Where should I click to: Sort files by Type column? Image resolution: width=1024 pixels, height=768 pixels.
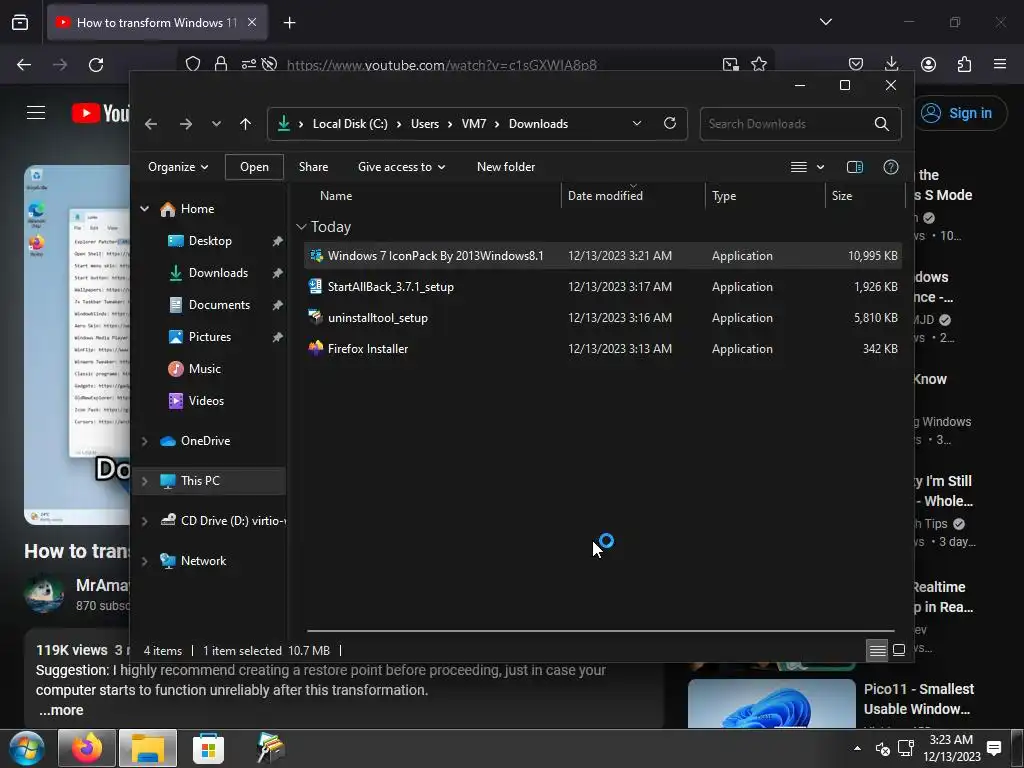click(x=724, y=196)
